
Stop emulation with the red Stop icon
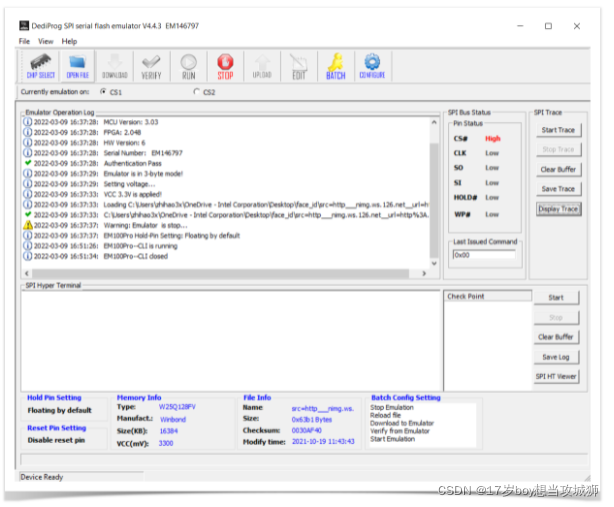click(x=225, y=66)
